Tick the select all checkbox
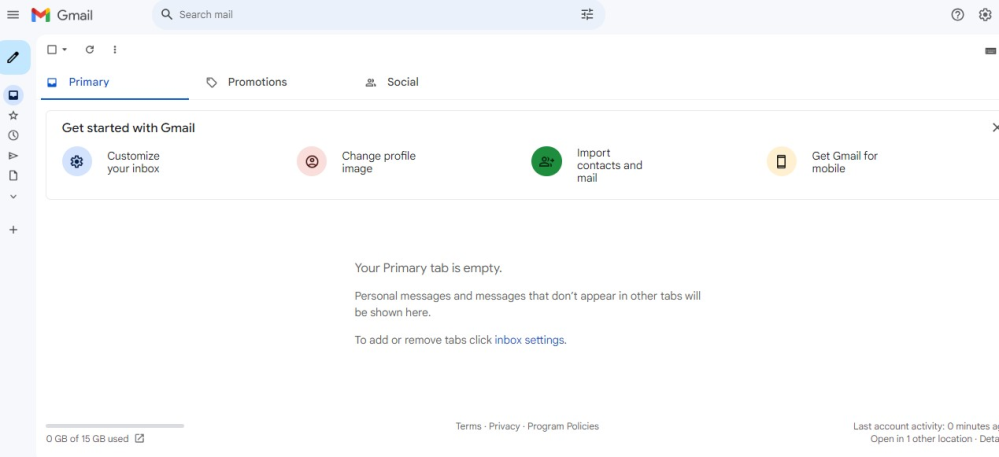 pos(52,50)
